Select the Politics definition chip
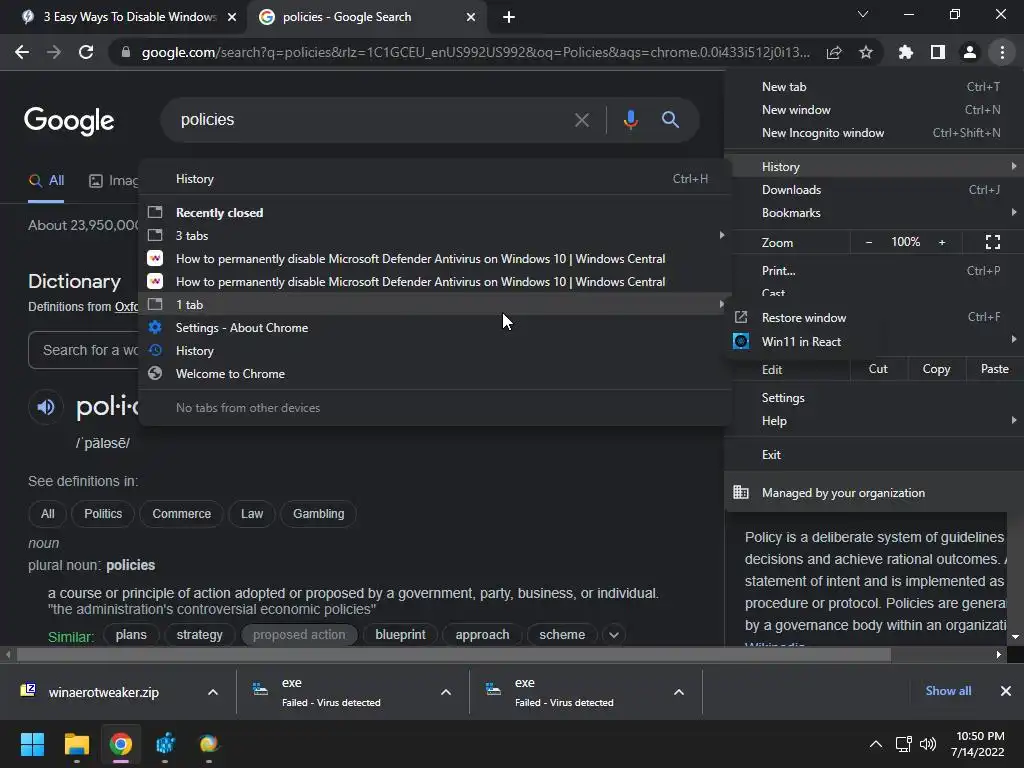The width and height of the screenshot is (1024, 768). pos(103,514)
